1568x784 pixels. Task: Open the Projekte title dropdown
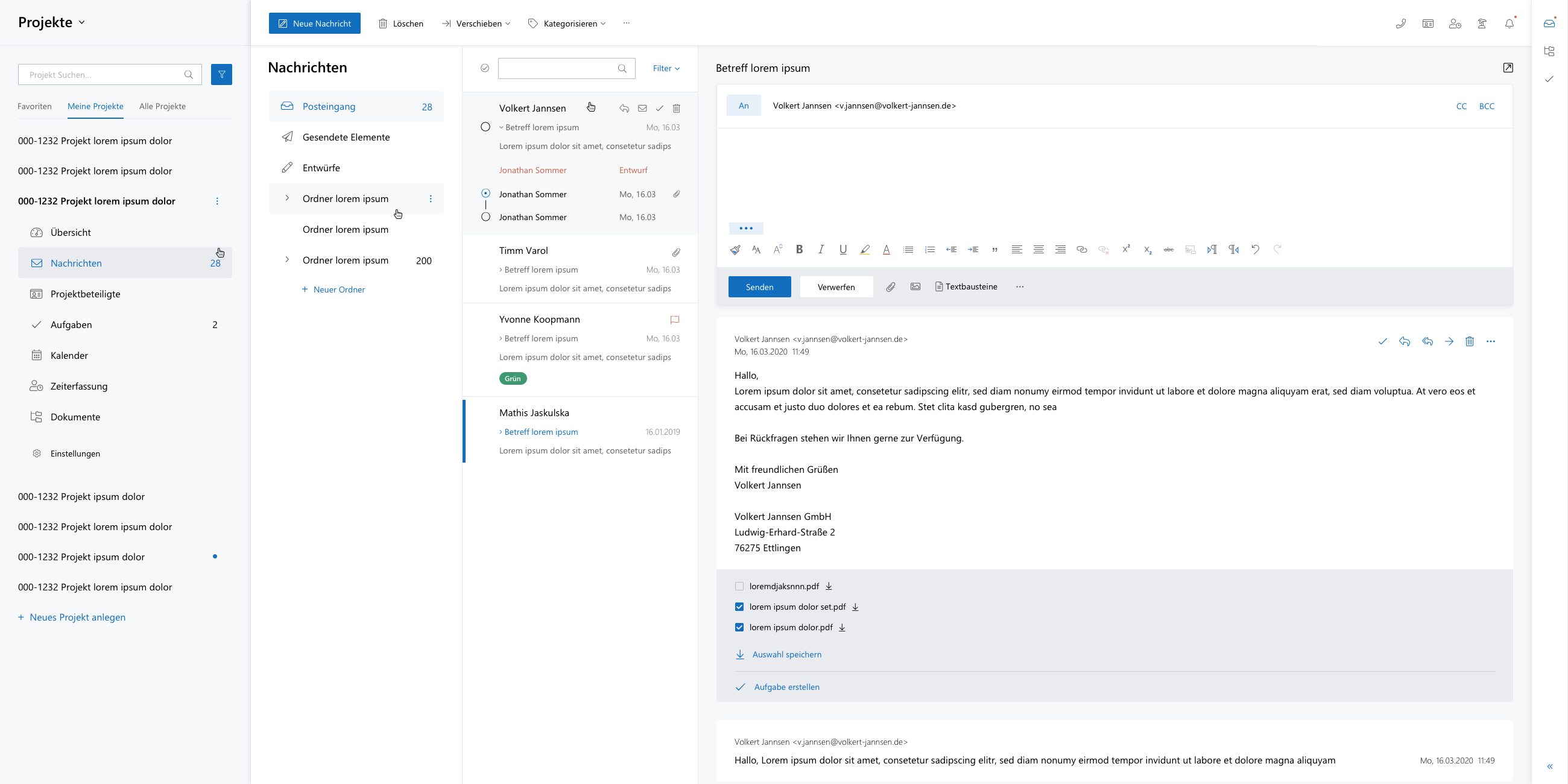[x=52, y=22]
